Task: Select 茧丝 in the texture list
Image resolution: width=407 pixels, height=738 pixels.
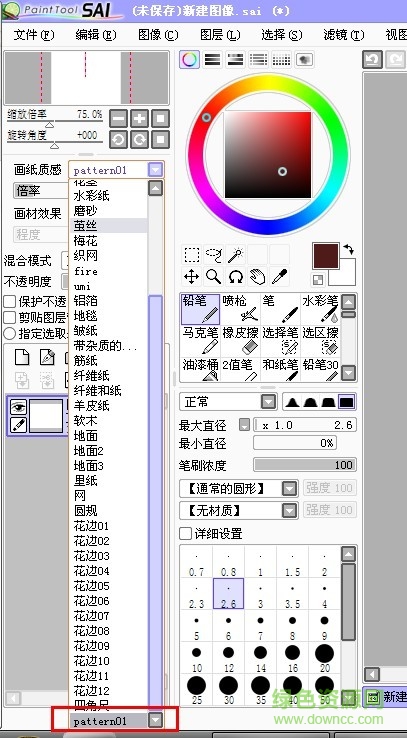Action: coord(110,225)
